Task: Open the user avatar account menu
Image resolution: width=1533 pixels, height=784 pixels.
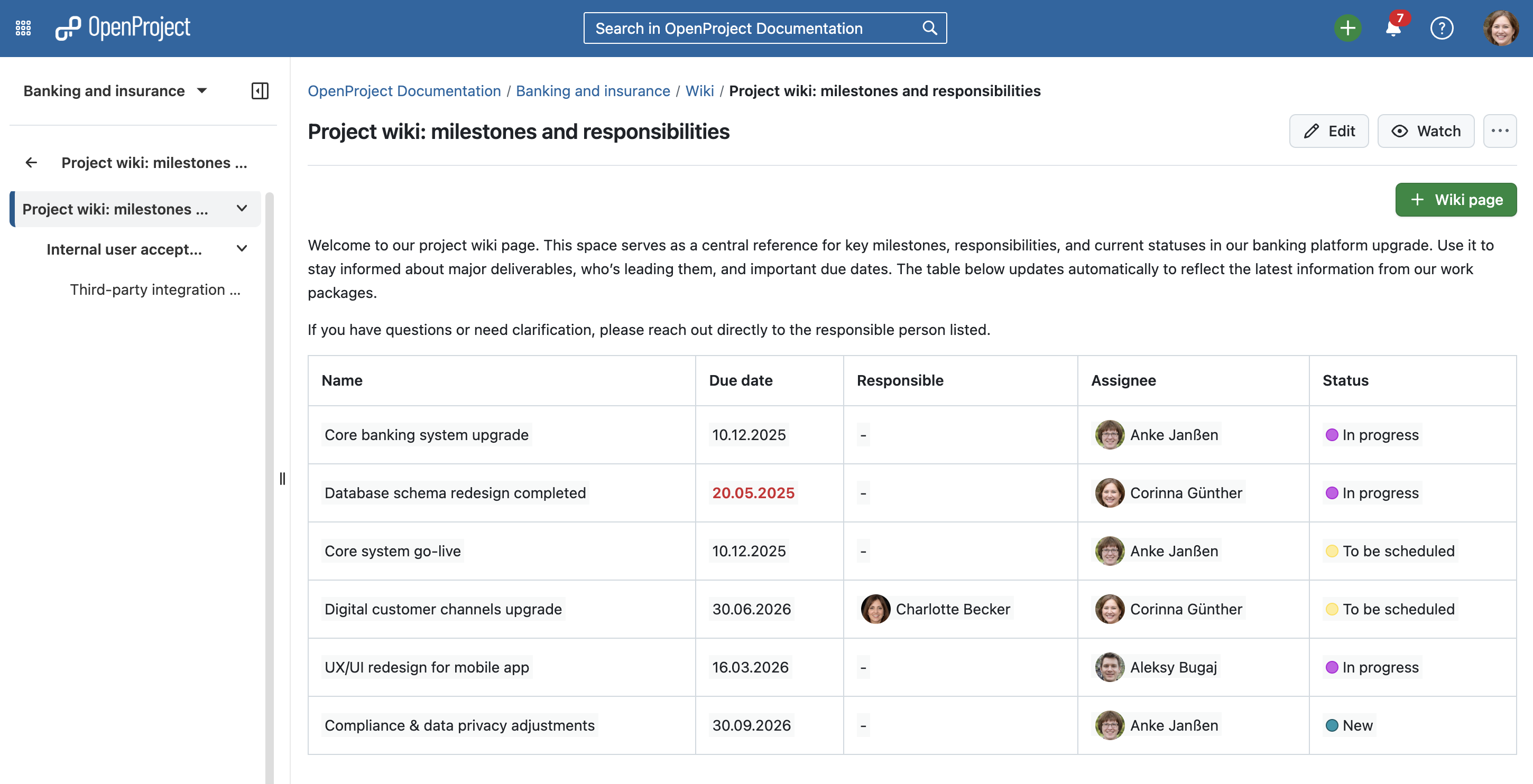Action: 1500,28
